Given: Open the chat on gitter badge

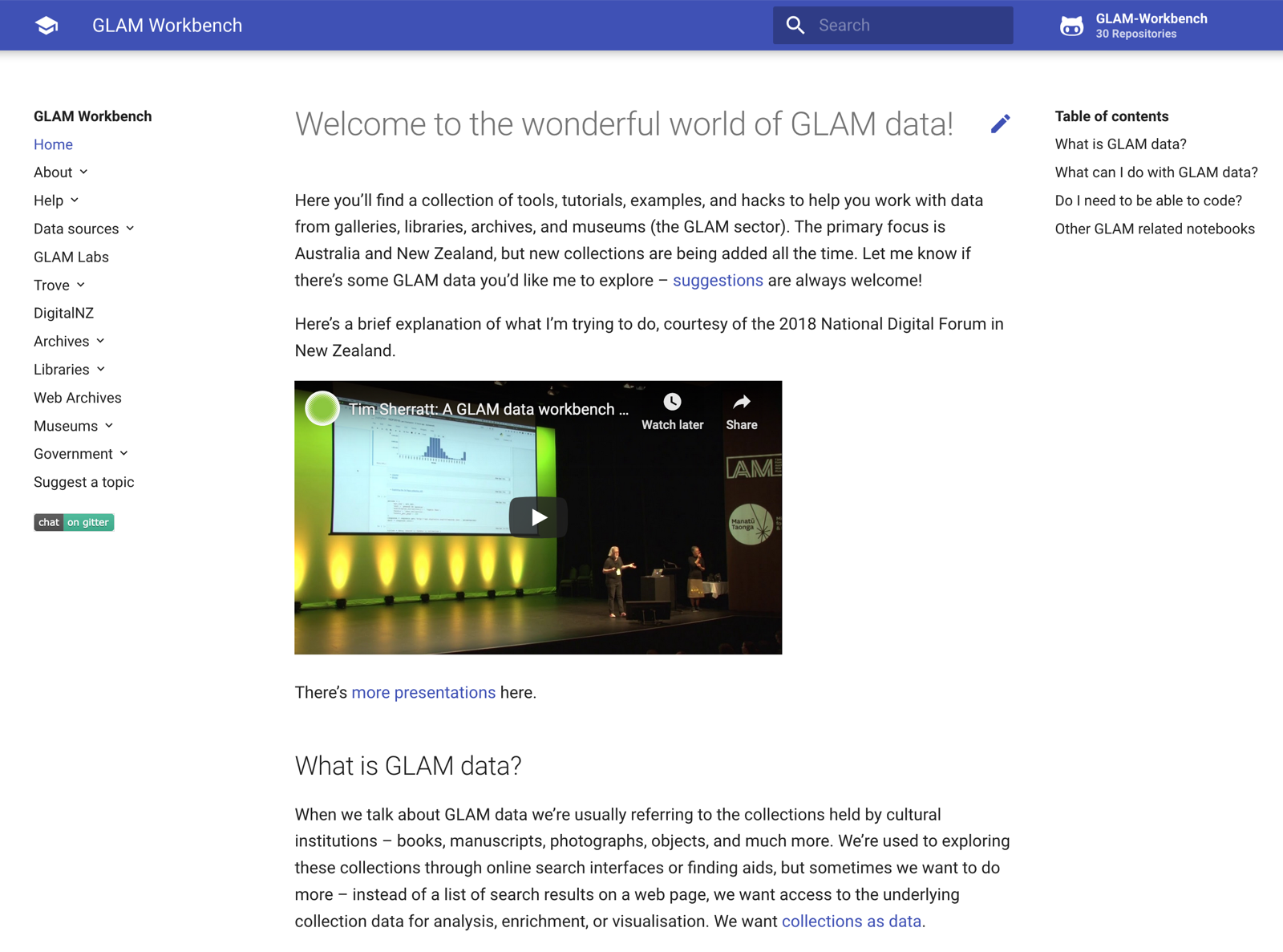Looking at the screenshot, I should click(x=74, y=522).
